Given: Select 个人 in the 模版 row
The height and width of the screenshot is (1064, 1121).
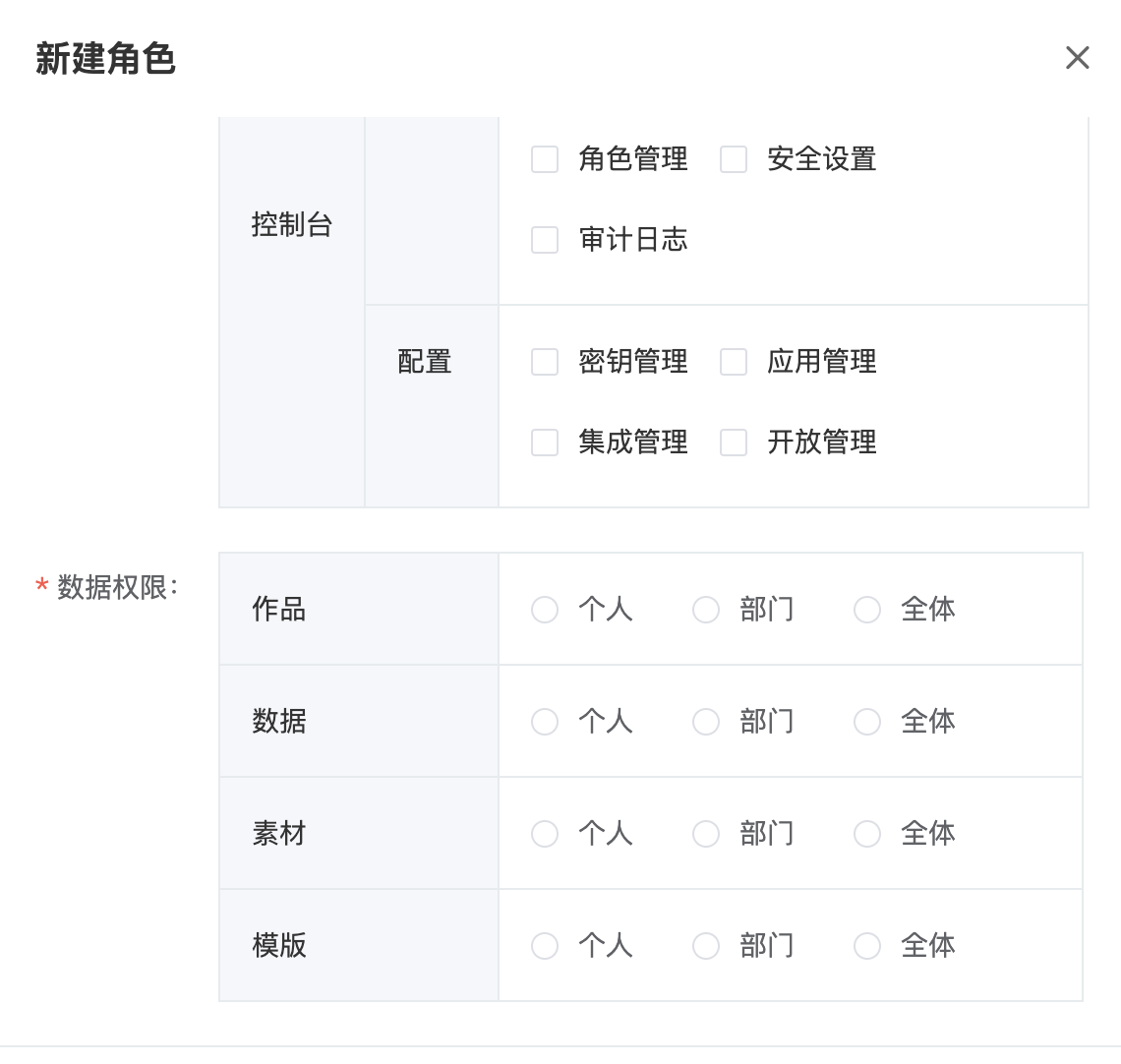Looking at the screenshot, I should [545, 946].
